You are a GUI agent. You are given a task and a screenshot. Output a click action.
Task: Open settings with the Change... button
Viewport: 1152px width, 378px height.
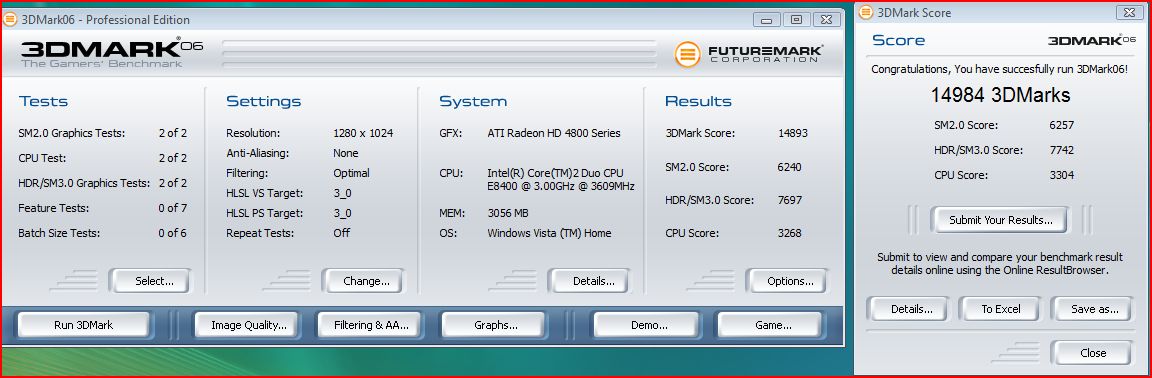(x=363, y=281)
